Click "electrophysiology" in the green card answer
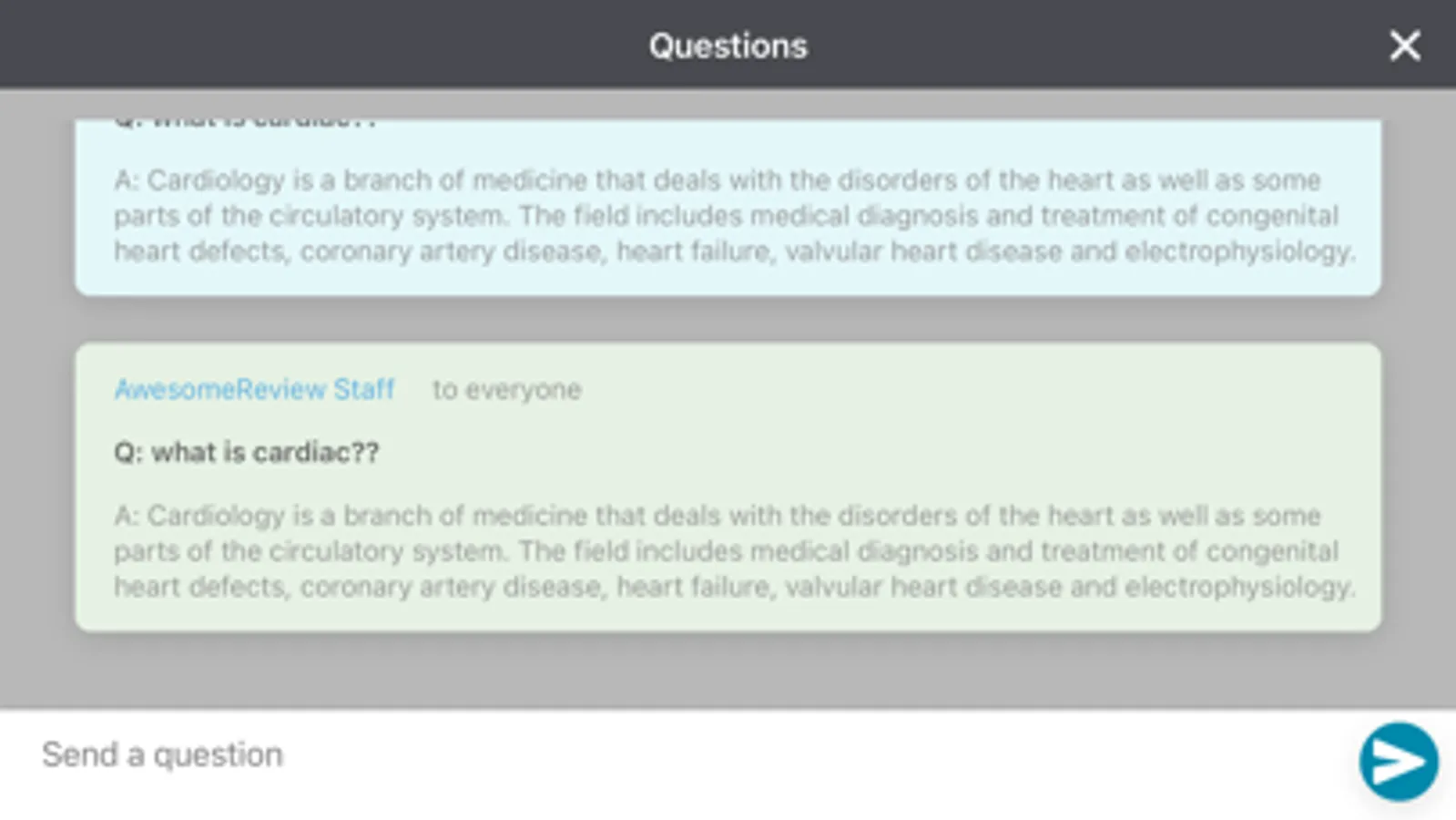The image size is (1456, 820). tap(1238, 587)
